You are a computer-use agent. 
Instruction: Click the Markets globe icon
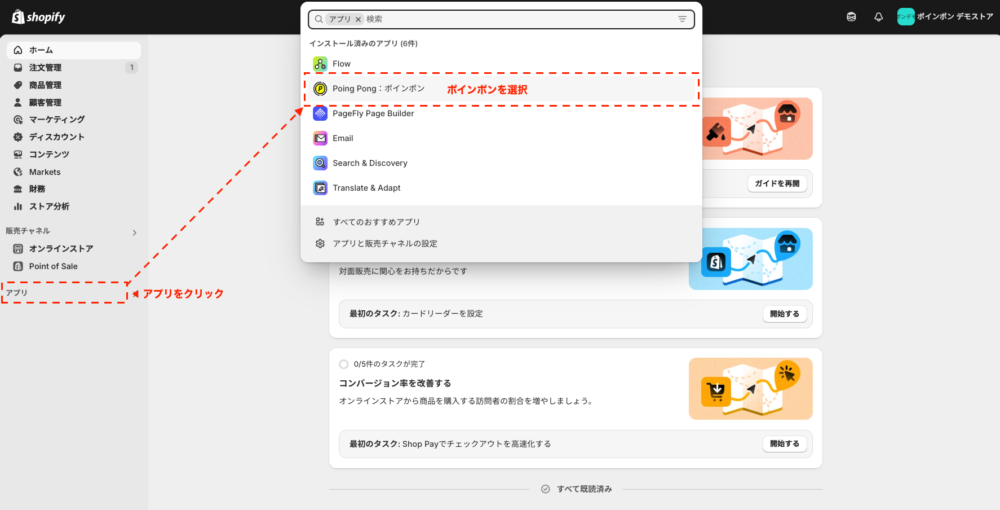coord(18,172)
